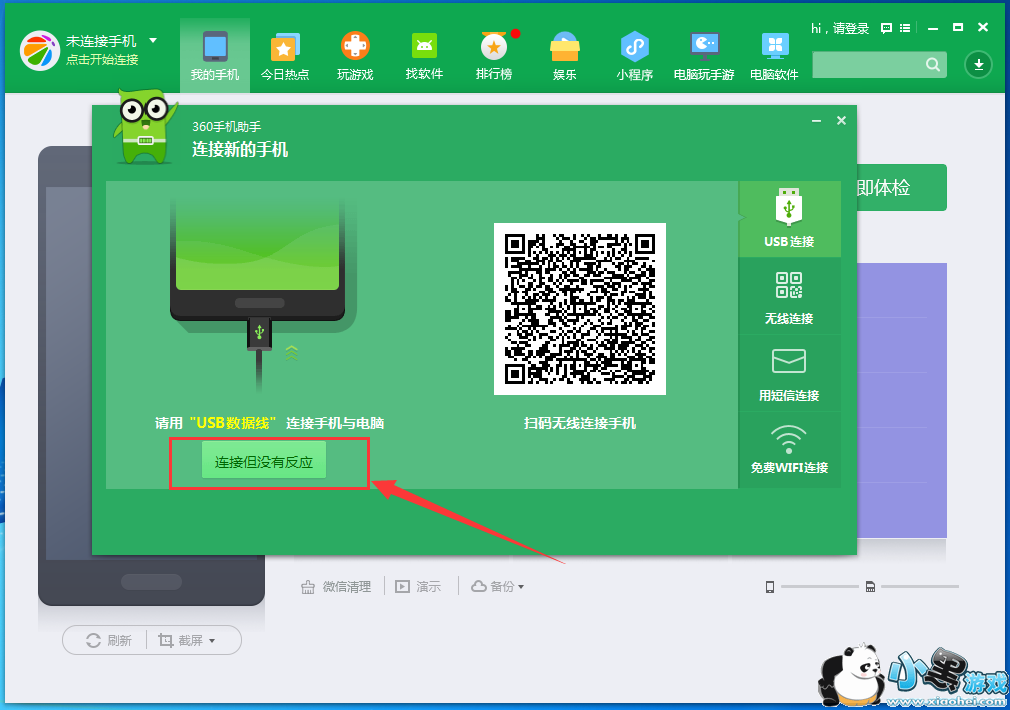Click 点击开始连接 text

[x=102, y=60]
